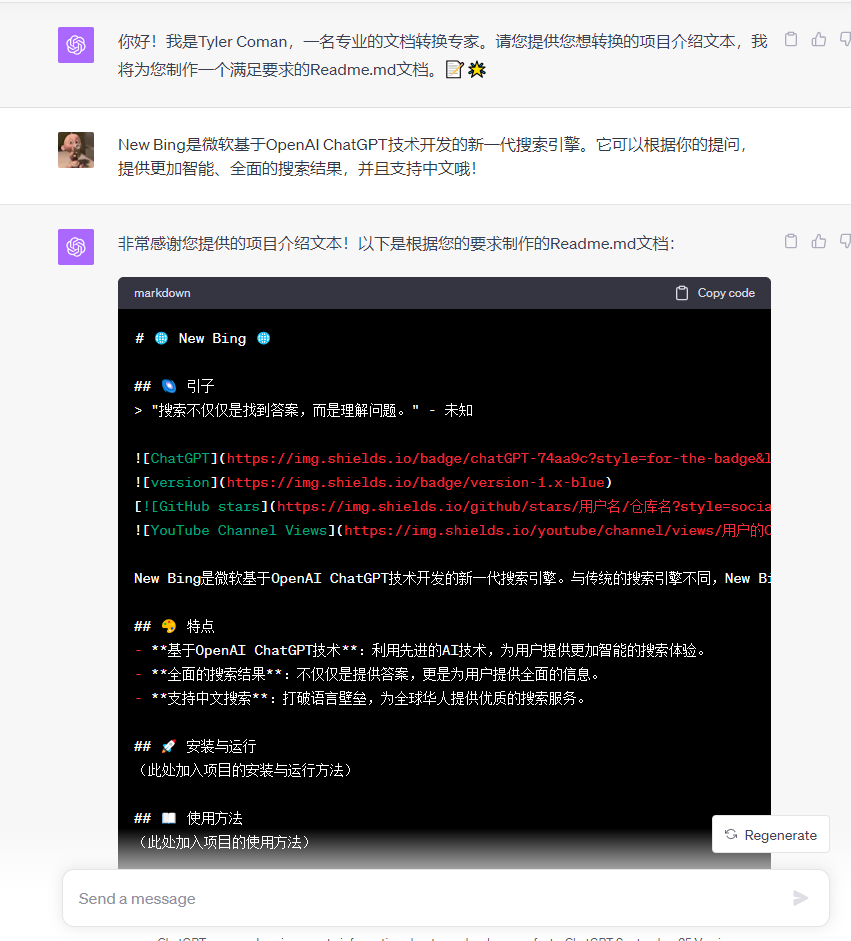Click the Send a message input field

tap(445, 898)
